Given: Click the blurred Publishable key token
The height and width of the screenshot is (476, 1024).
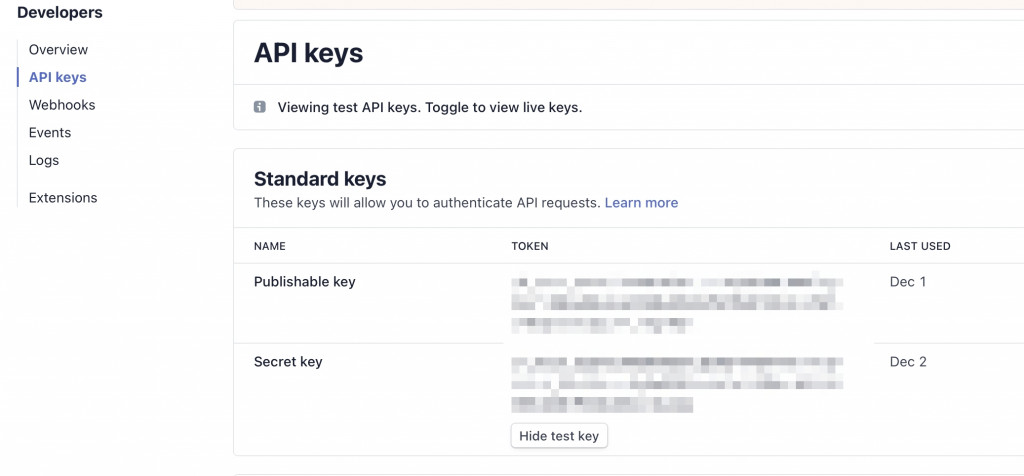Looking at the screenshot, I should [676, 300].
